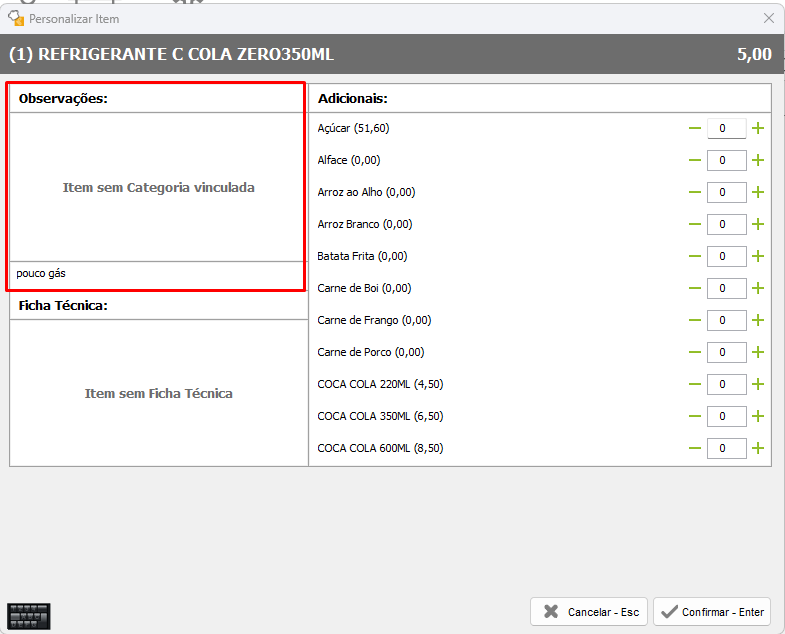Decrease Alface quantity with minus icon
Screen dimensions: 785x634
tap(694, 160)
